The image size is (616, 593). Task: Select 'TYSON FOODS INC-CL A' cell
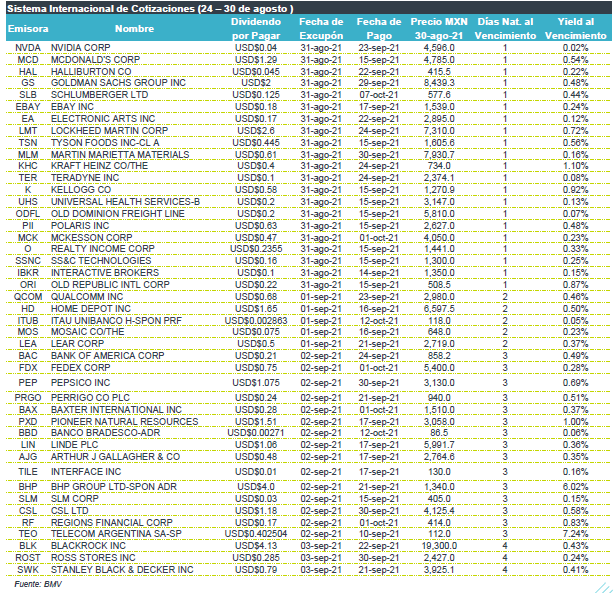(105, 143)
